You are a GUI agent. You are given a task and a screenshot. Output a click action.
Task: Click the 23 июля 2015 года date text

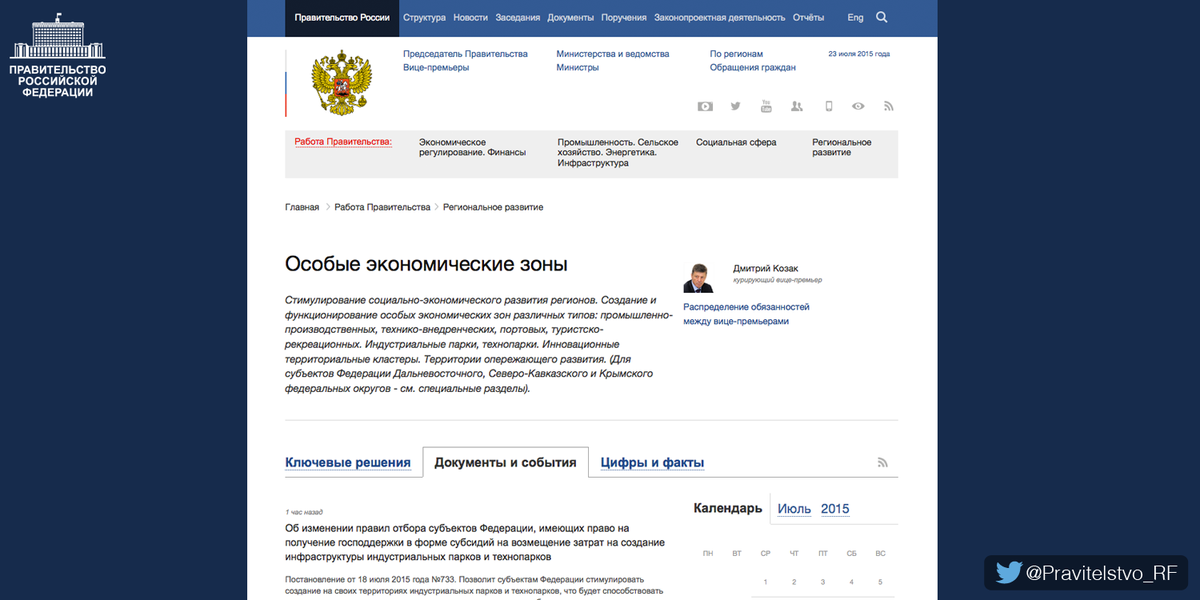(859, 54)
